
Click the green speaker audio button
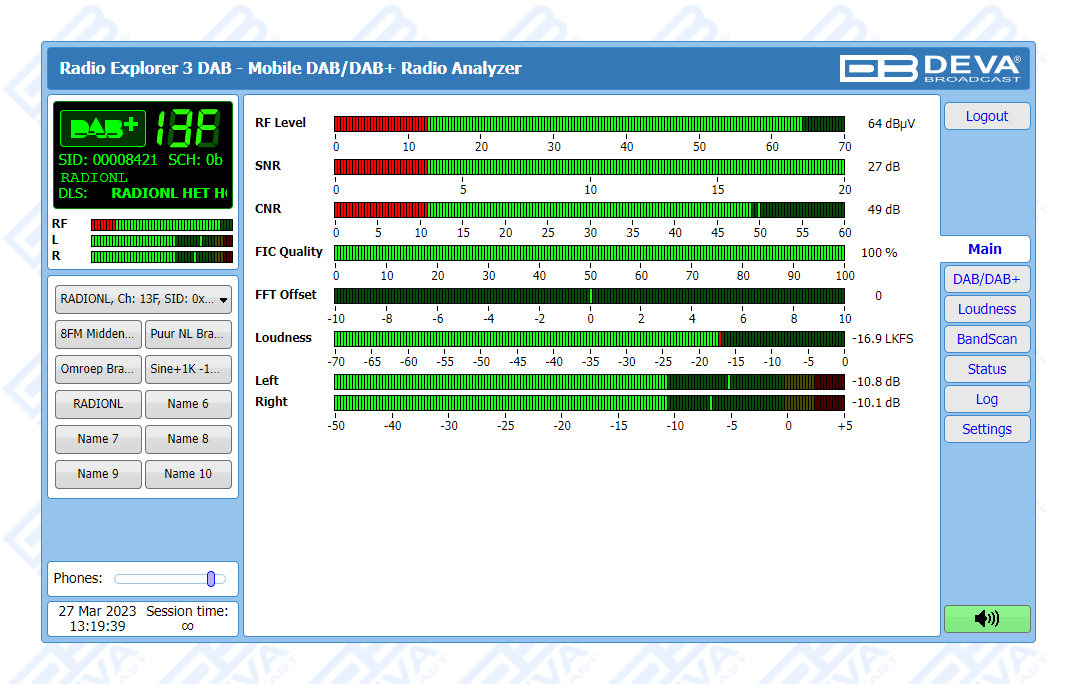coord(986,619)
